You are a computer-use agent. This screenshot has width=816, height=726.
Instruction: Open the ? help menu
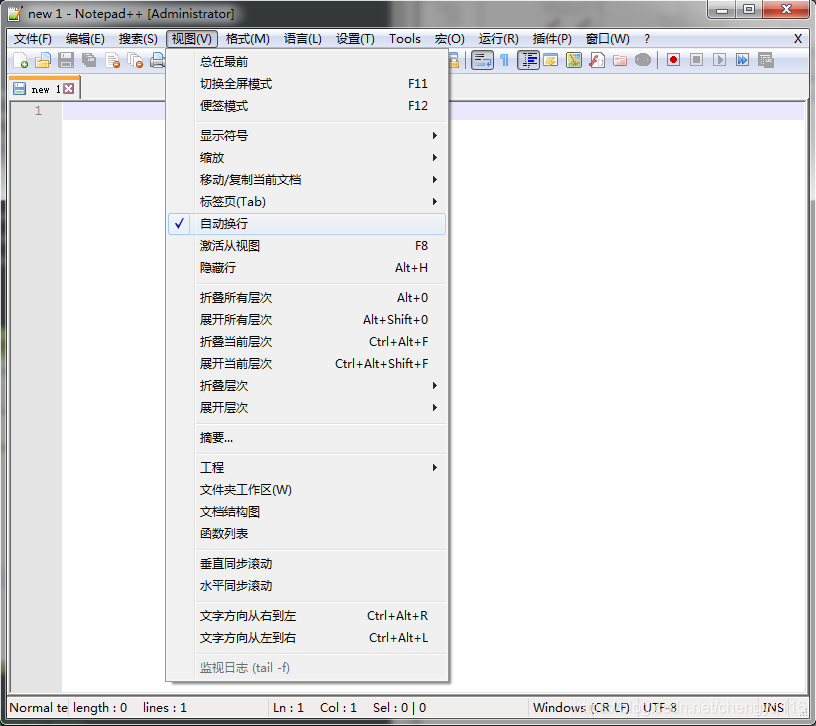[647, 39]
